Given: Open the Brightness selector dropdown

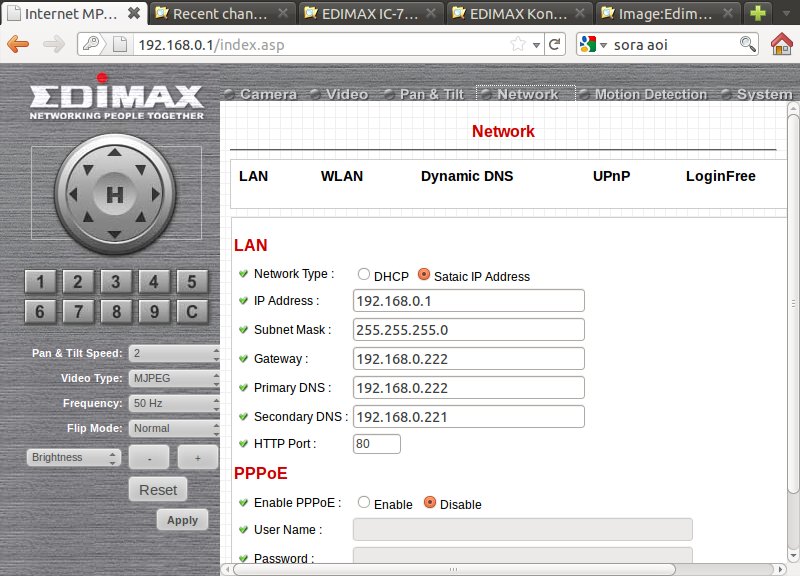Looking at the screenshot, I should pyautogui.click(x=74, y=457).
